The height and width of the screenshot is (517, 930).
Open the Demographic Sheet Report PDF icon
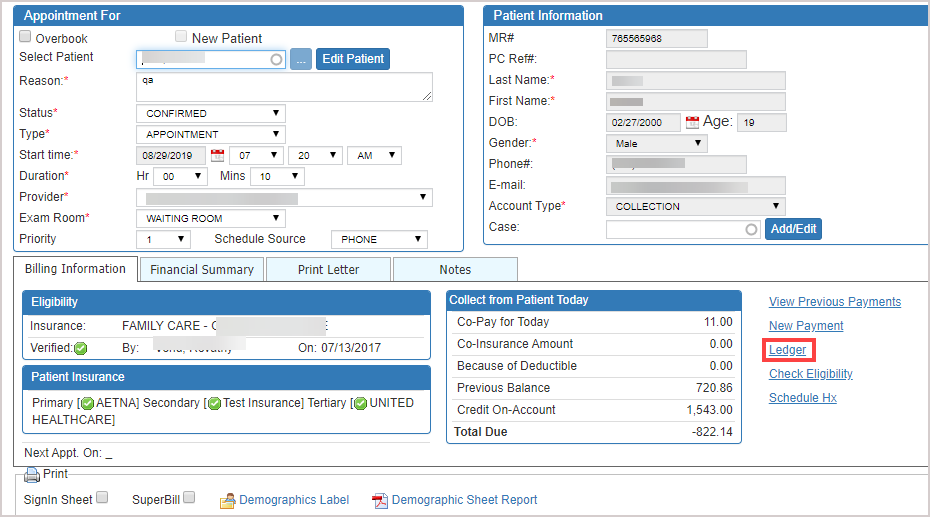pyautogui.click(x=379, y=500)
